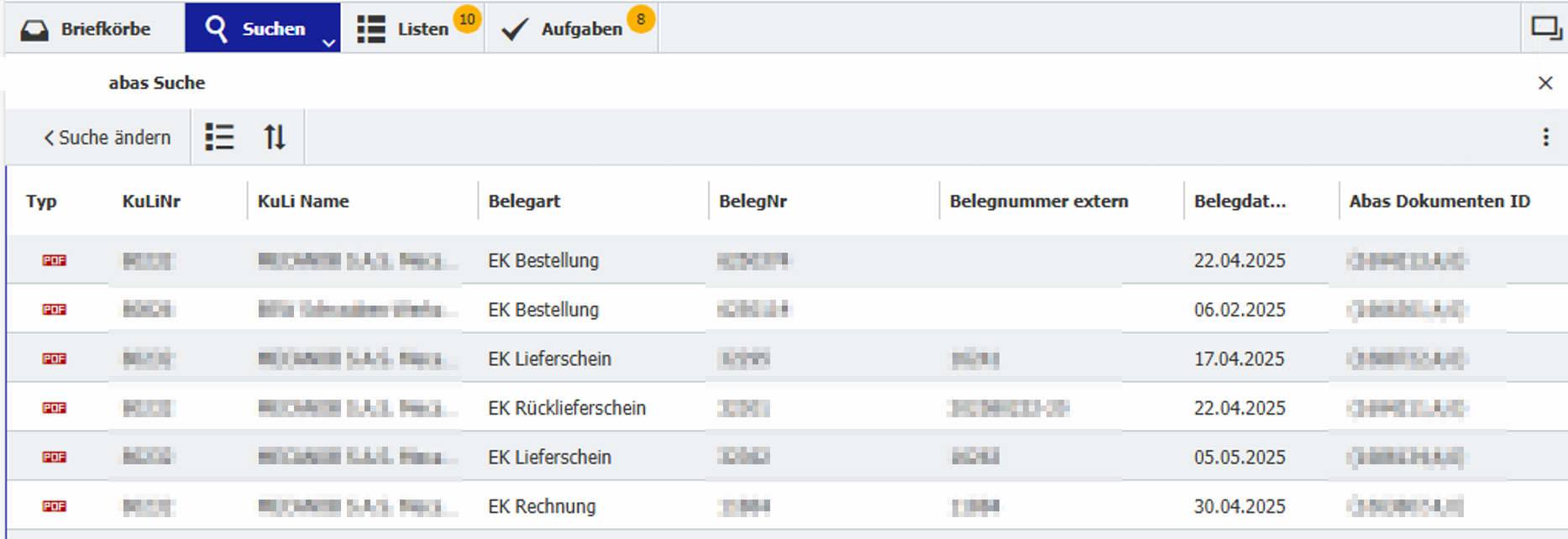Click the list view icon in toolbar

[220, 137]
